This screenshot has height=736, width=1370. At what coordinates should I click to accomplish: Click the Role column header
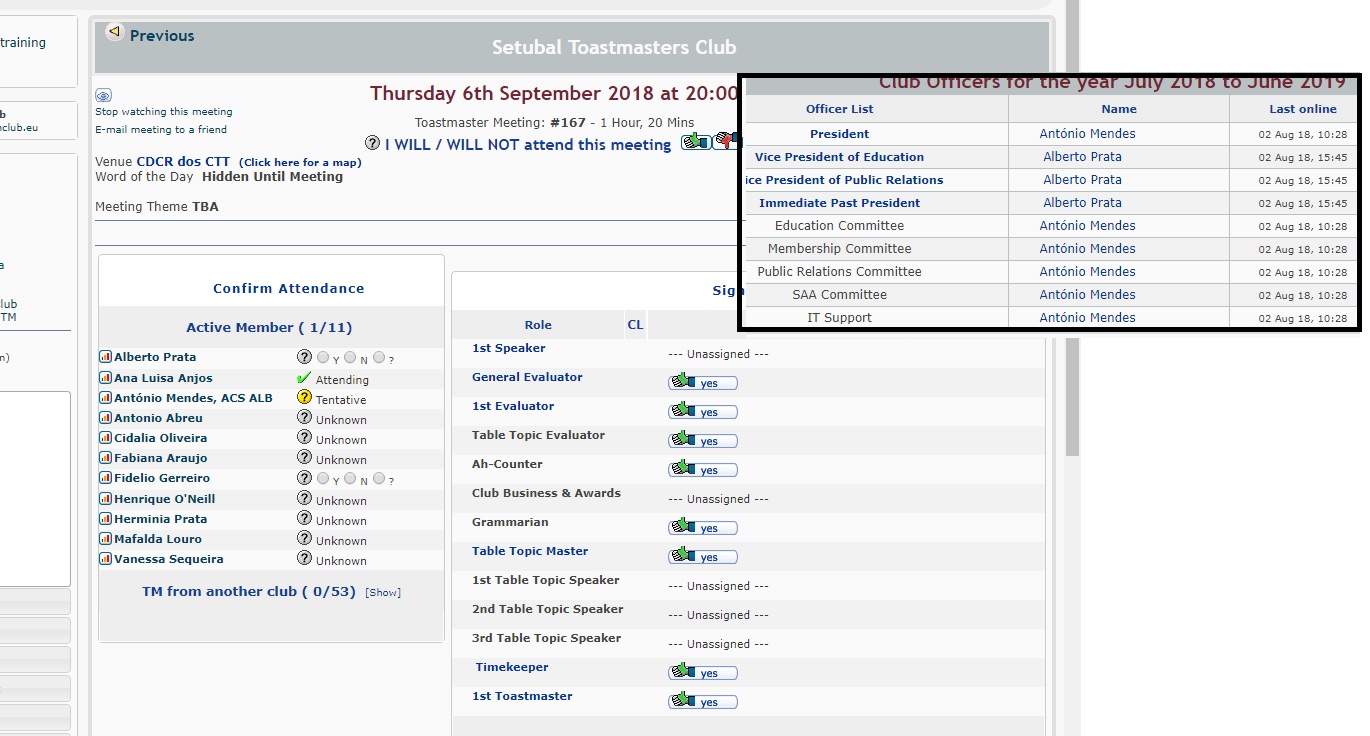coord(538,325)
